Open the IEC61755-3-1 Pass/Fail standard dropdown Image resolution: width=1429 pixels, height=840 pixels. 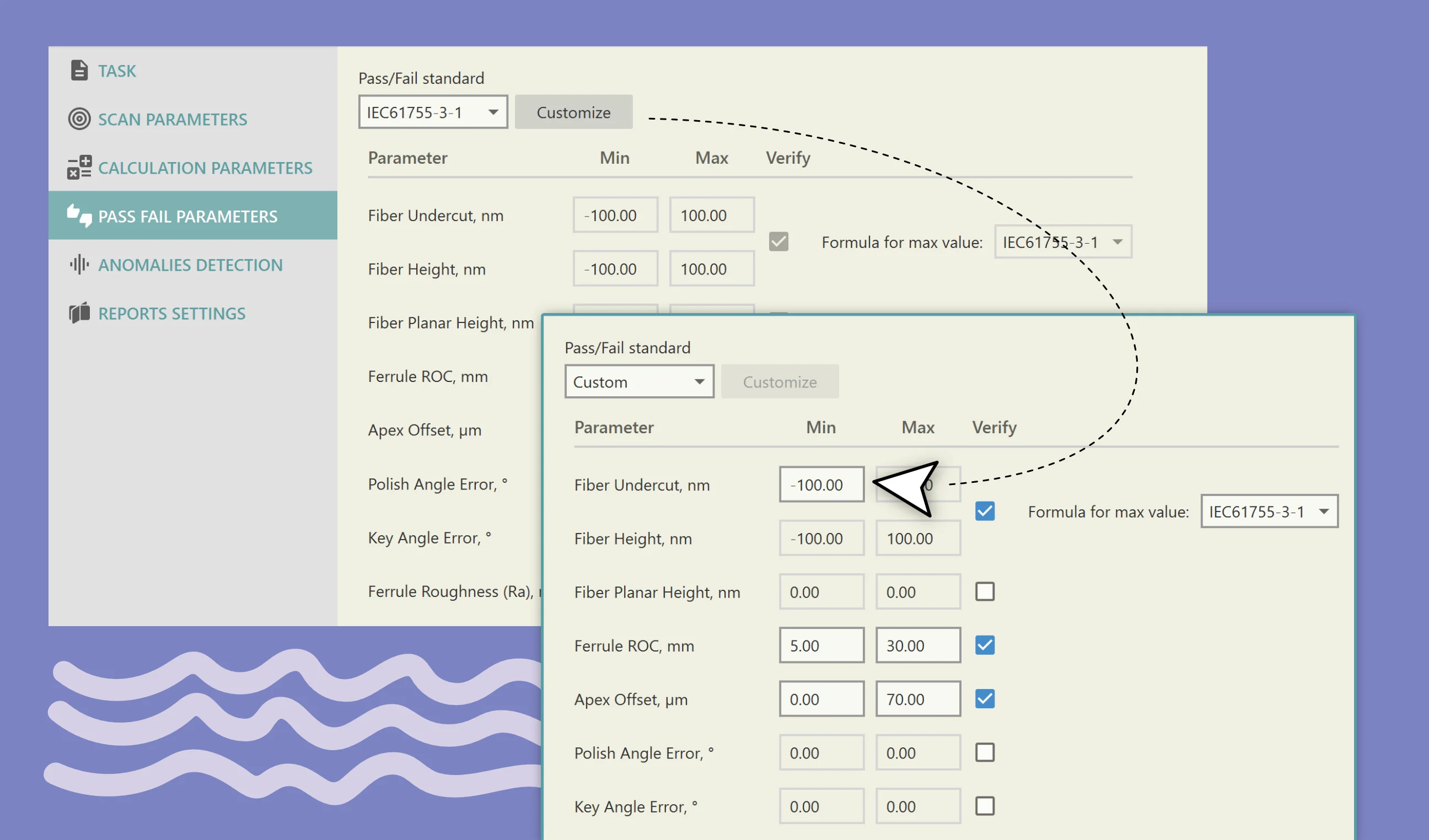pos(433,112)
